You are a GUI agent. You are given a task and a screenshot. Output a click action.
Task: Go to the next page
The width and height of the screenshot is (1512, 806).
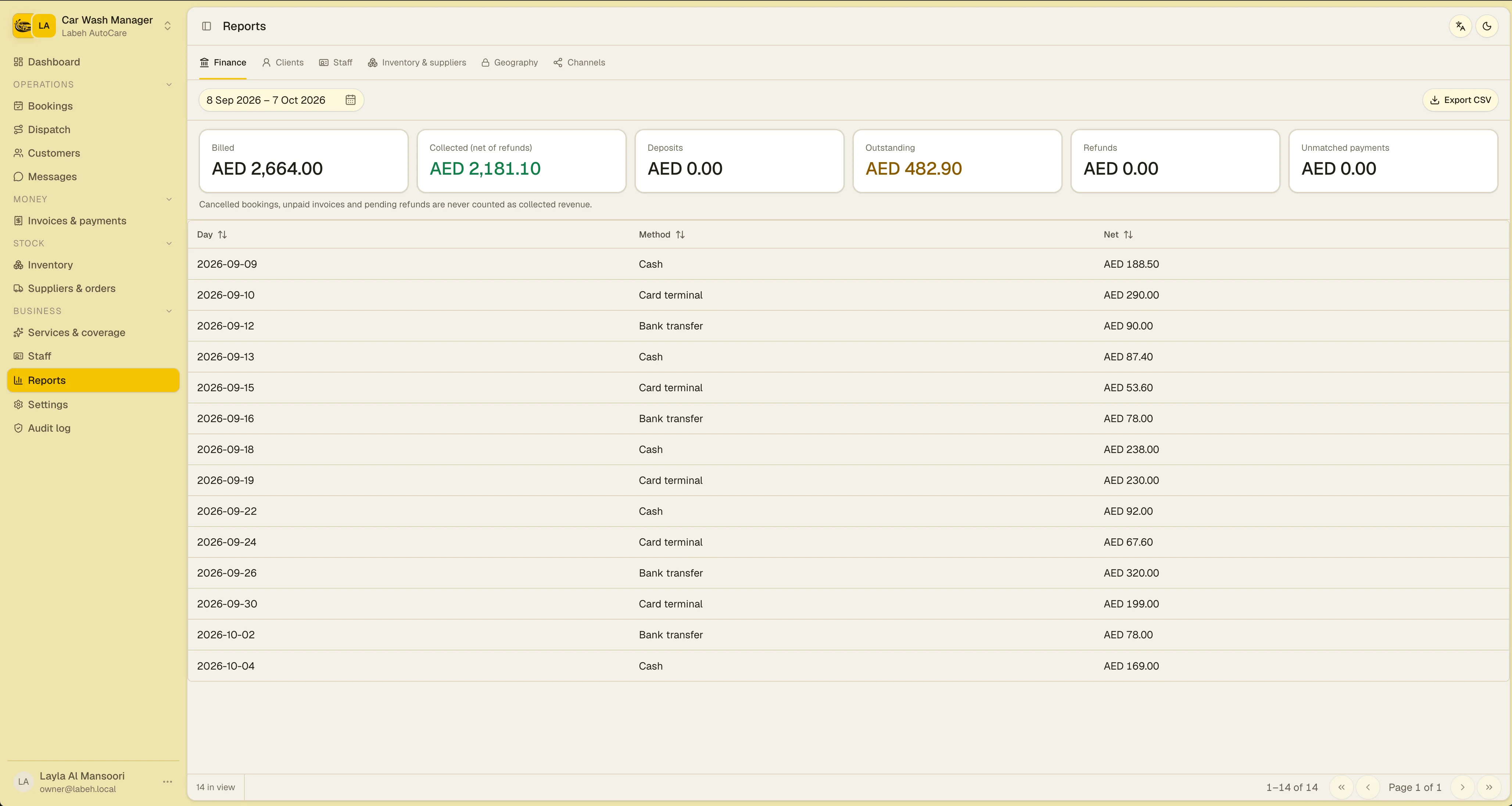[1462, 787]
